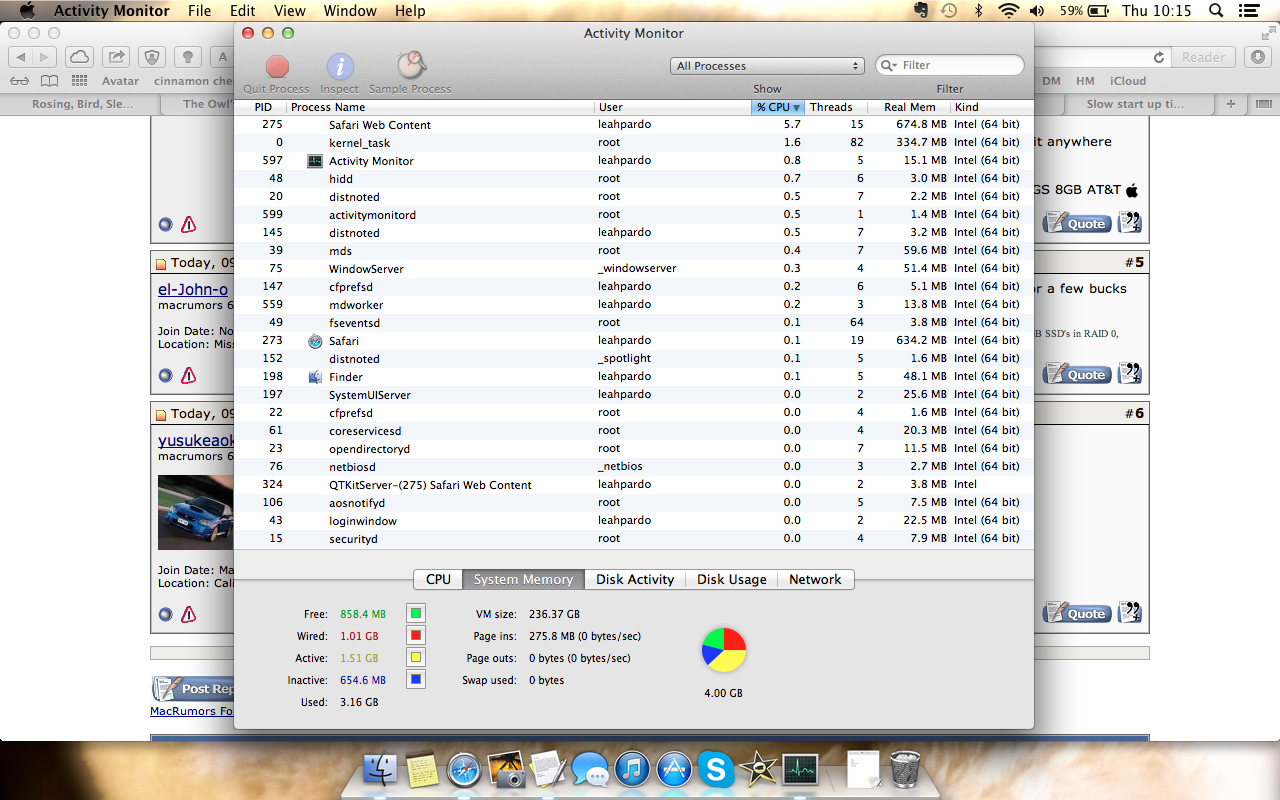The height and width of the screenshot is (800, 1280).
Task: Select the Safari compass icon in process list
Action: coord(315,341)
